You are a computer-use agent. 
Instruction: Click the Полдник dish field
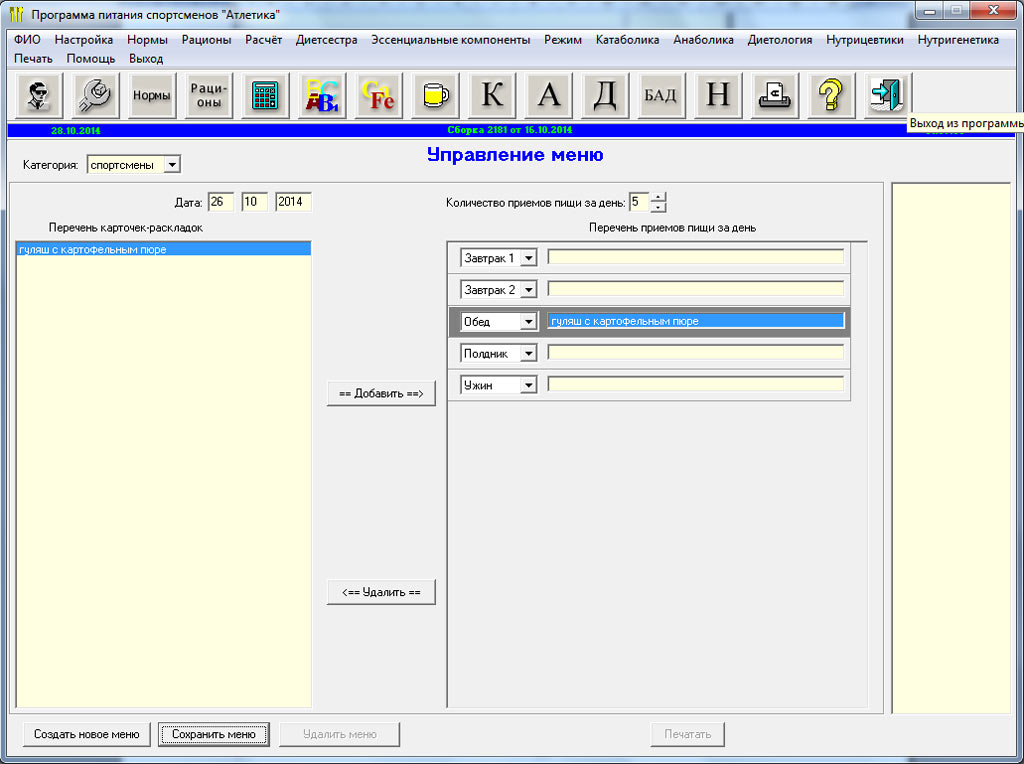click(x=696, y=353)
